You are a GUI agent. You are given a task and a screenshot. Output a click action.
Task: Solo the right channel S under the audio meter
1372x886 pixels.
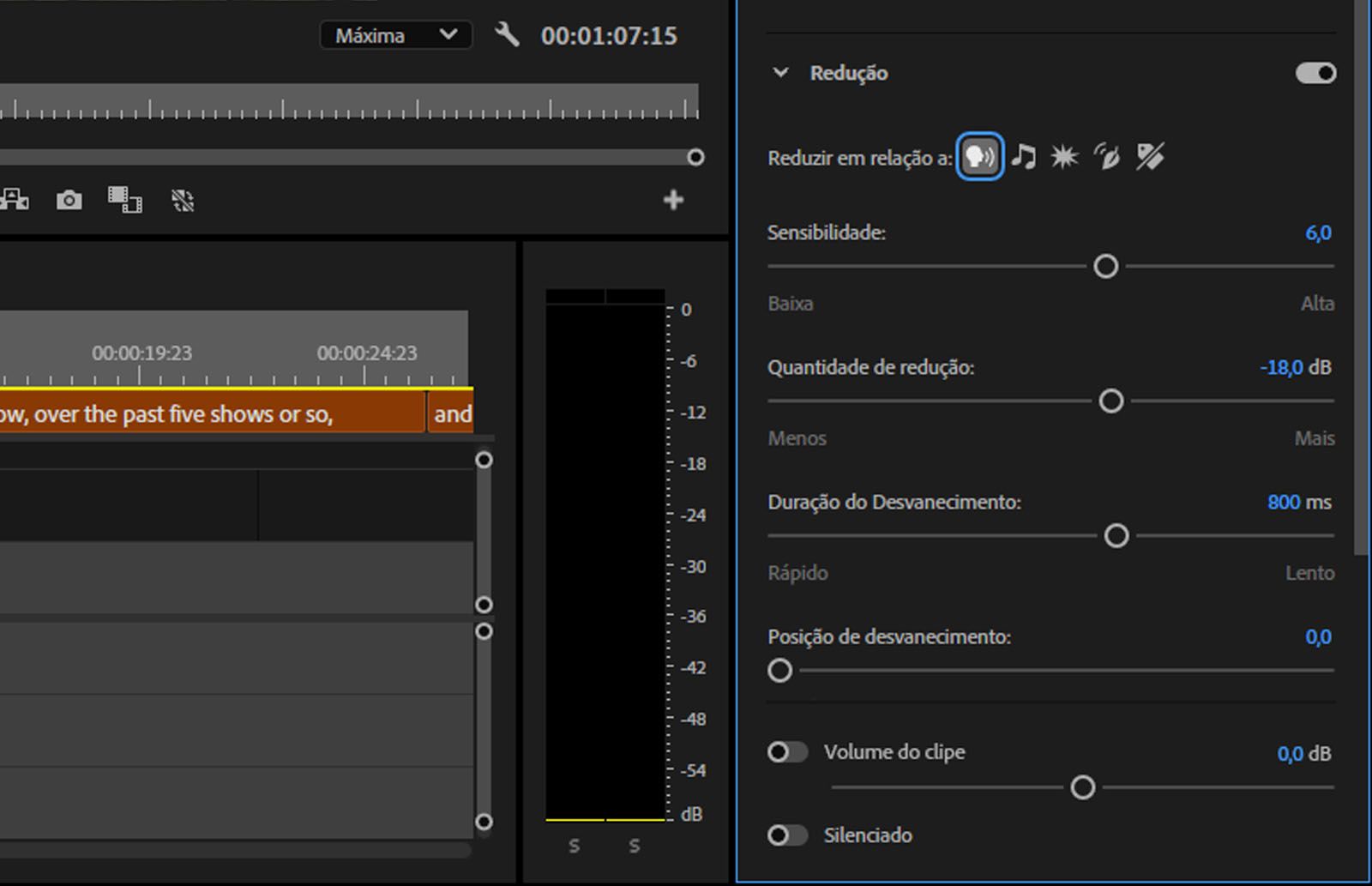[635, 846]
